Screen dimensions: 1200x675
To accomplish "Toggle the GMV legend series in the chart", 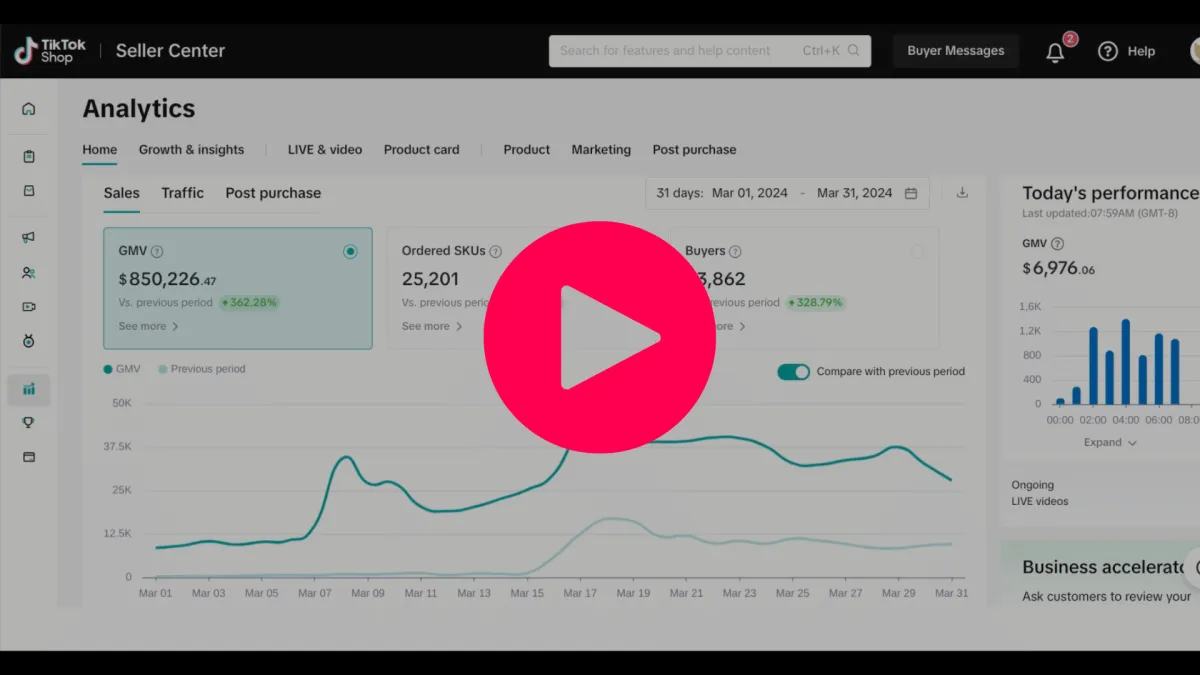I will (122, 369).
